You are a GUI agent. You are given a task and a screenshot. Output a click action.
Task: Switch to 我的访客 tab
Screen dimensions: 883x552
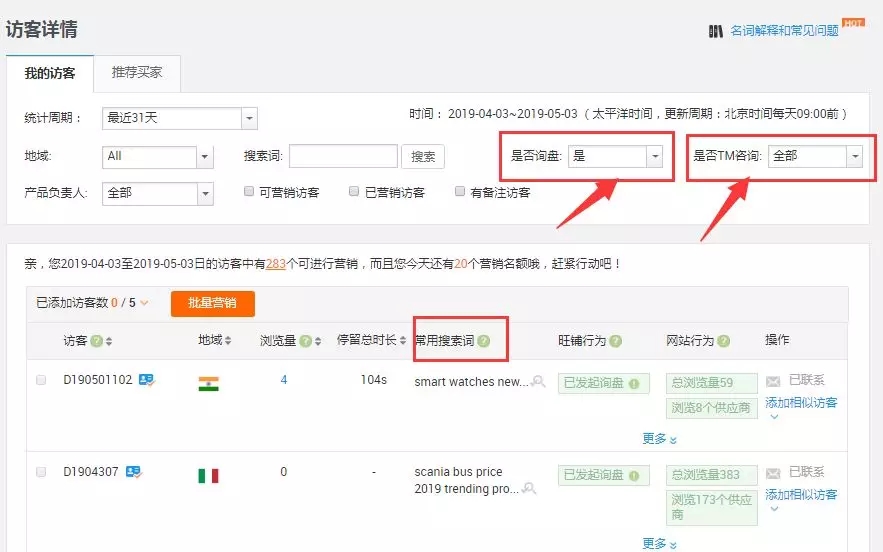click(x=50, y=73)
